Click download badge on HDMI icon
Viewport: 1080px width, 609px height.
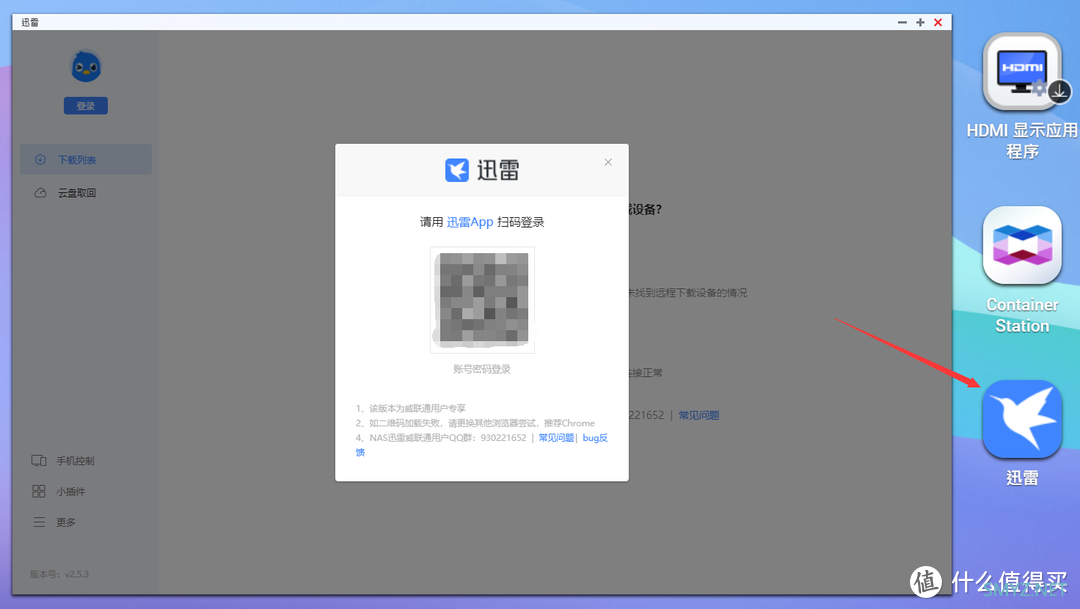point(1059,92)
